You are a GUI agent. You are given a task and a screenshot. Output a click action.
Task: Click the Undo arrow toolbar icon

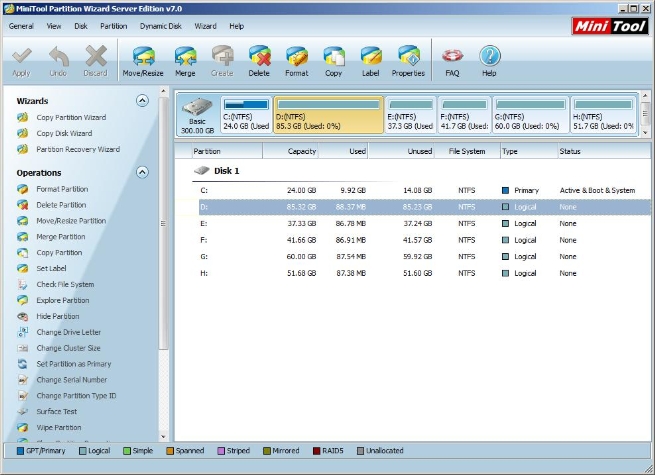(58, 56)
